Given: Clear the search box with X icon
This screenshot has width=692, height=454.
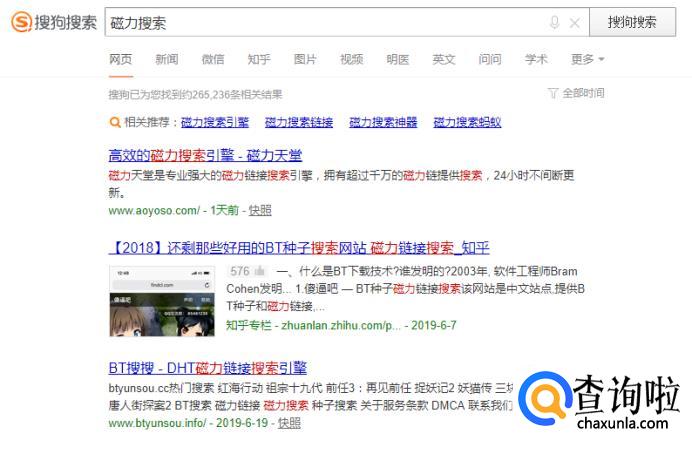Looking at the screenshot, I should tap(575, 23).
